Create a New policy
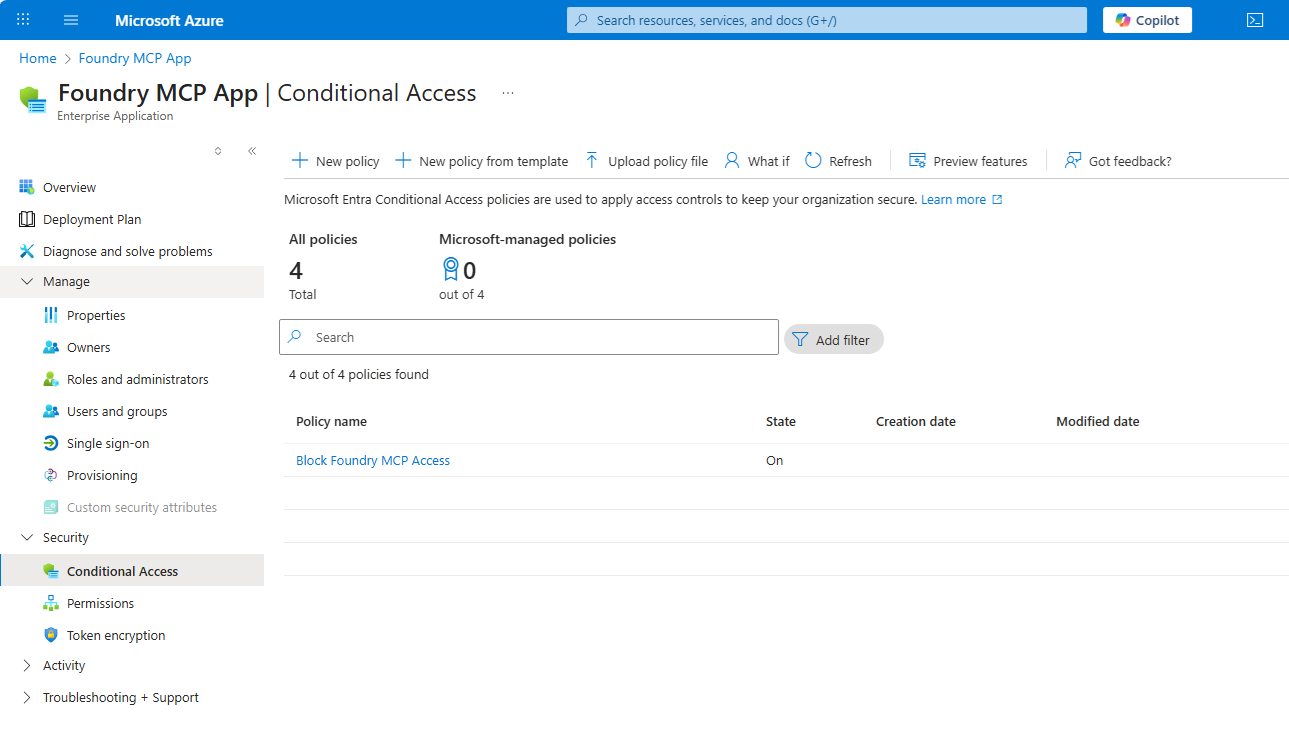Screen dimensions: 1289x737 (x=334, y=160)
